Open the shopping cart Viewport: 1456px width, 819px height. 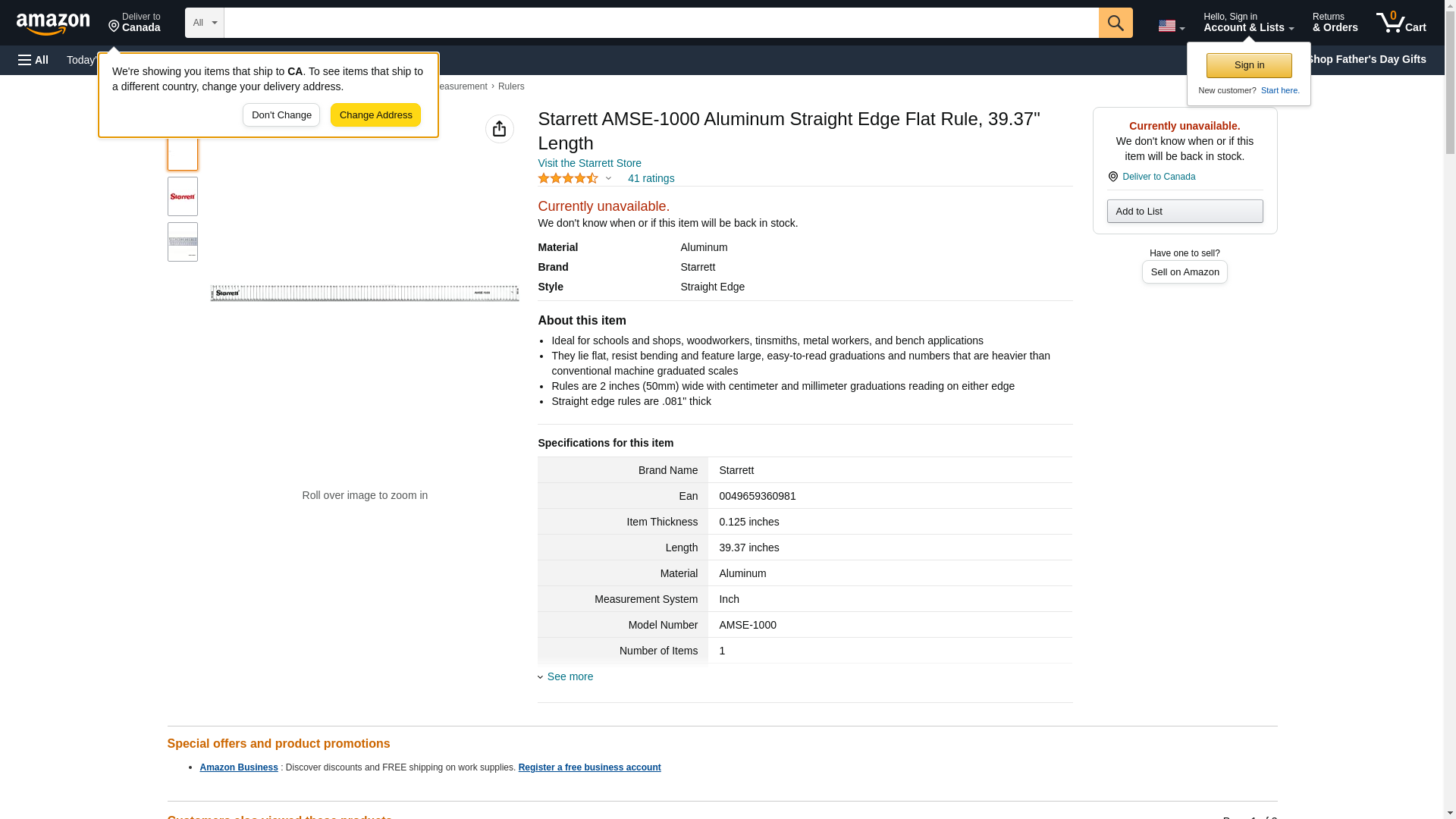point(1401,23)
